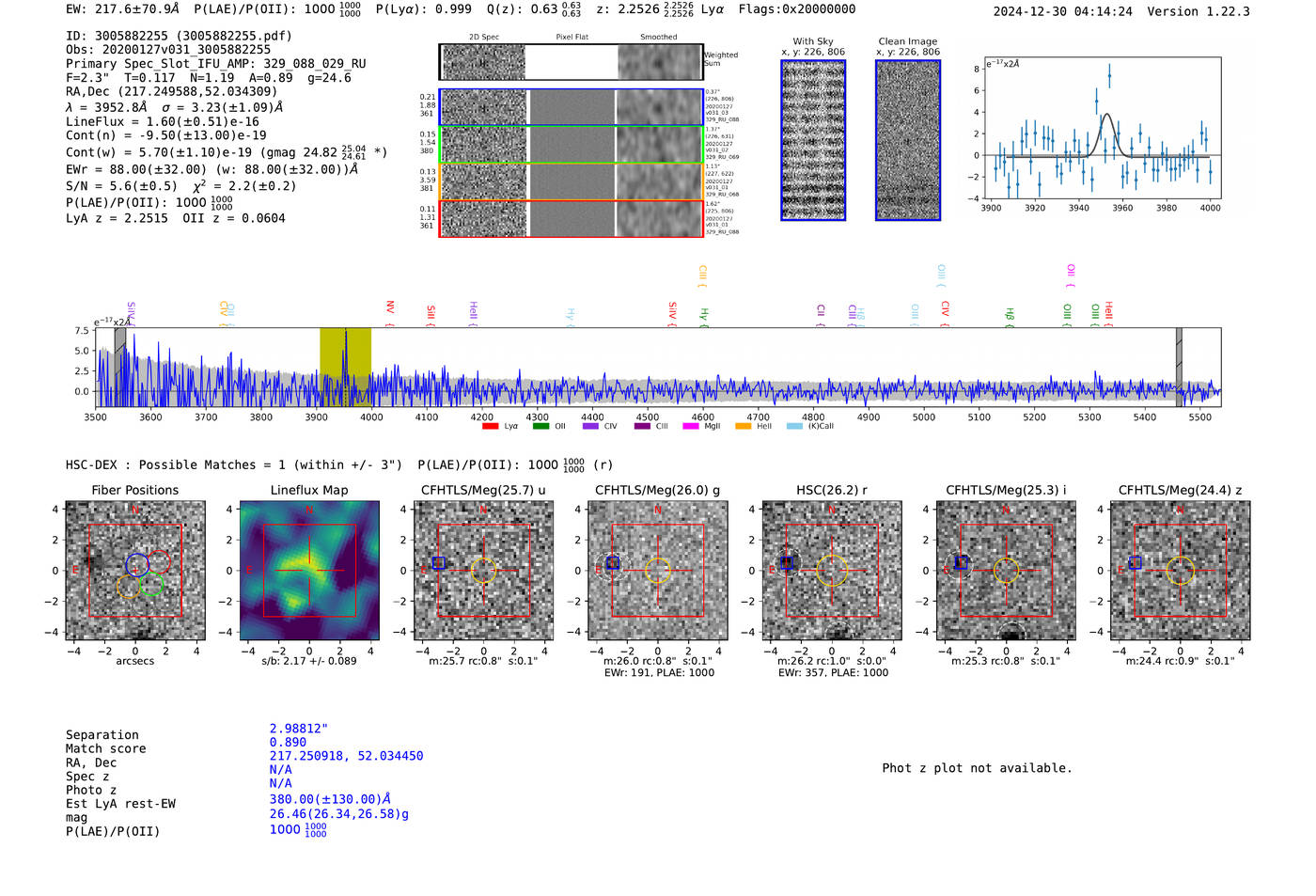The image size is (1316, 896).
Task: Click the Cont(n) = -9.50(±13.00)e-19 line
Action: tap(166, 135)
